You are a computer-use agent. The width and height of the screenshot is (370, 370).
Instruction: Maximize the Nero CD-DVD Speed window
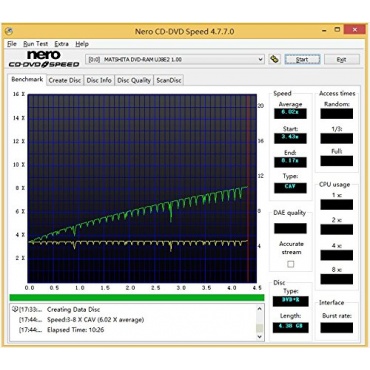(337, 30)
